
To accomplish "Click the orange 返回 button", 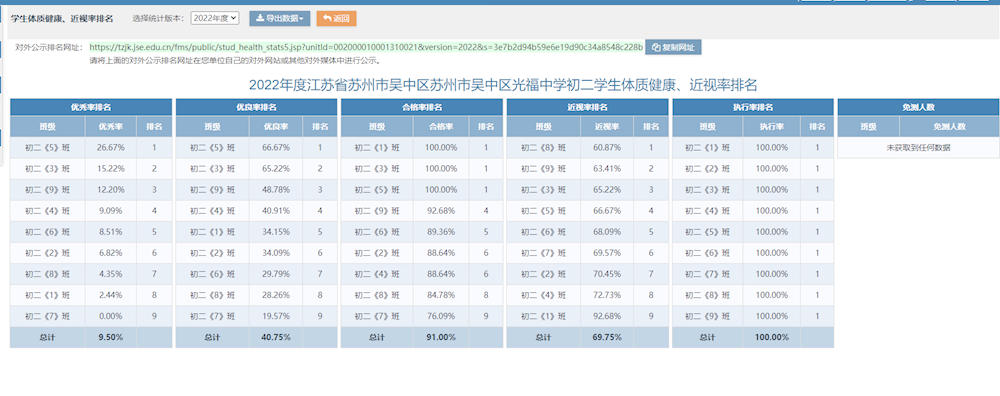I will 336,18.
